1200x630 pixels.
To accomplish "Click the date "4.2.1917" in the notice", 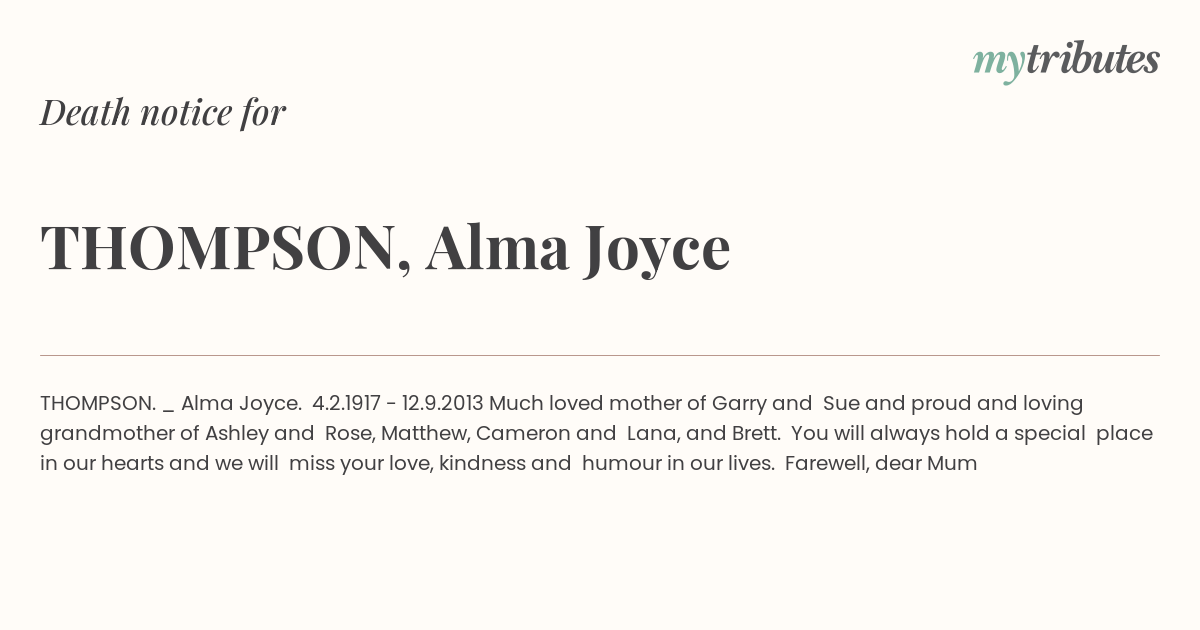I will pyautogui.click(x=346, y=404).
